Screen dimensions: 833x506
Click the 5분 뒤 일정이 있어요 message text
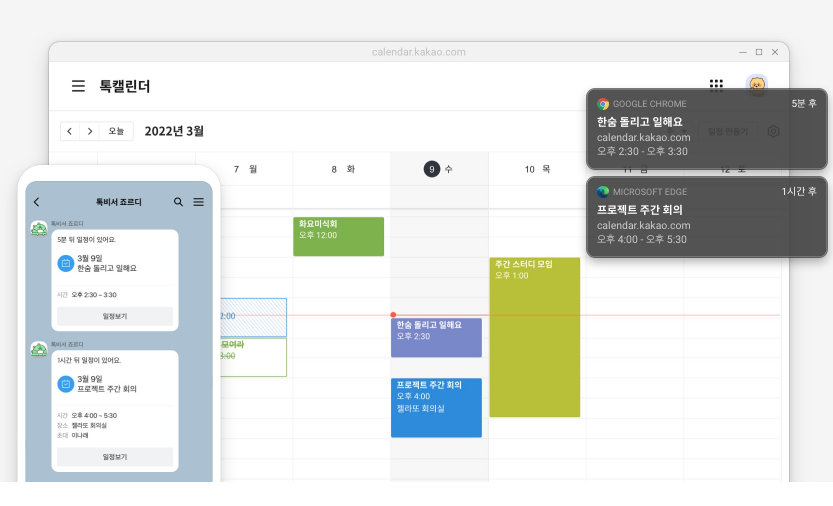[x=87, y=240]
